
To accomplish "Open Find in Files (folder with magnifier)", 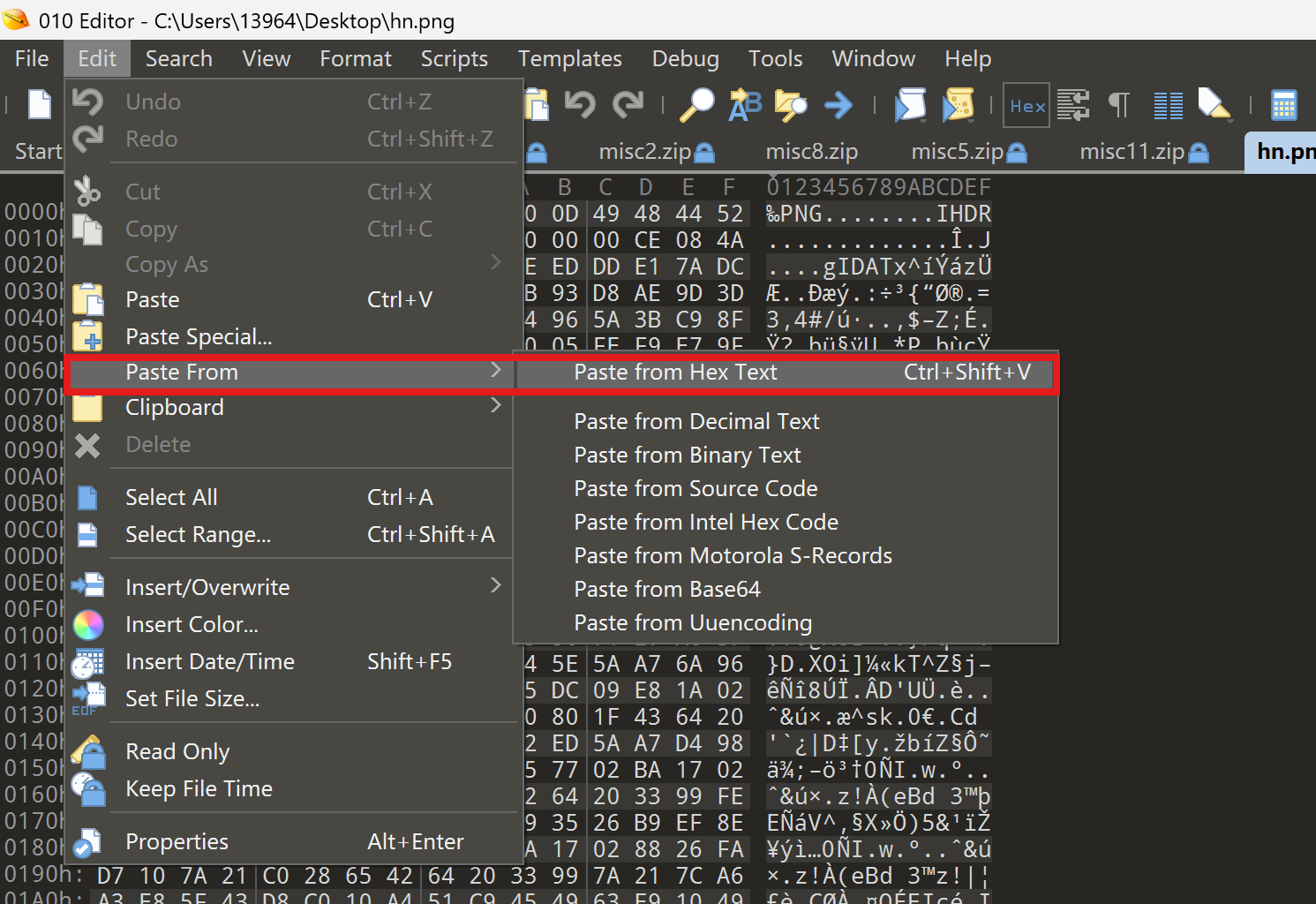I will 791,105.
